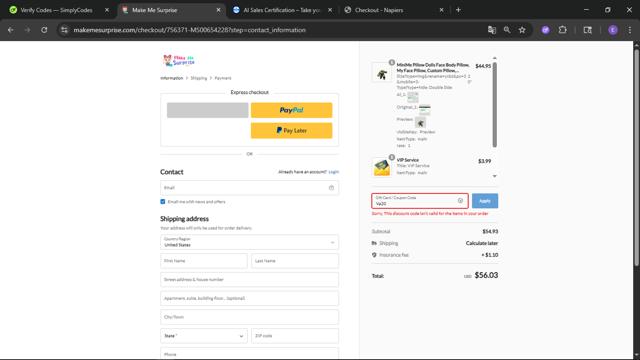The height and width of the screenshot is (360, 640).
Task: Switch to AI Sales Certification tab
Action: click(282, 10)
